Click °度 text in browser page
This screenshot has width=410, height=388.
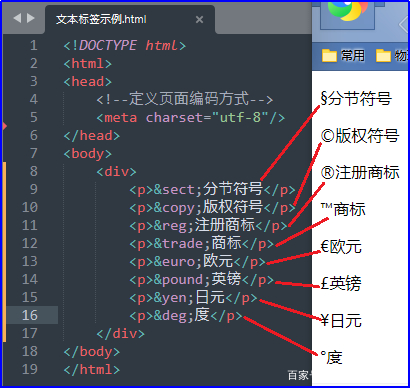point(331,358)
